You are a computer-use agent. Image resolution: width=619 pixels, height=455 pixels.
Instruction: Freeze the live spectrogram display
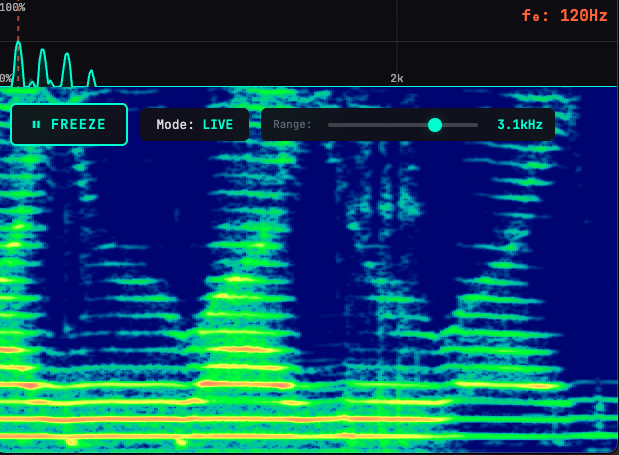(x=69, y=125)
